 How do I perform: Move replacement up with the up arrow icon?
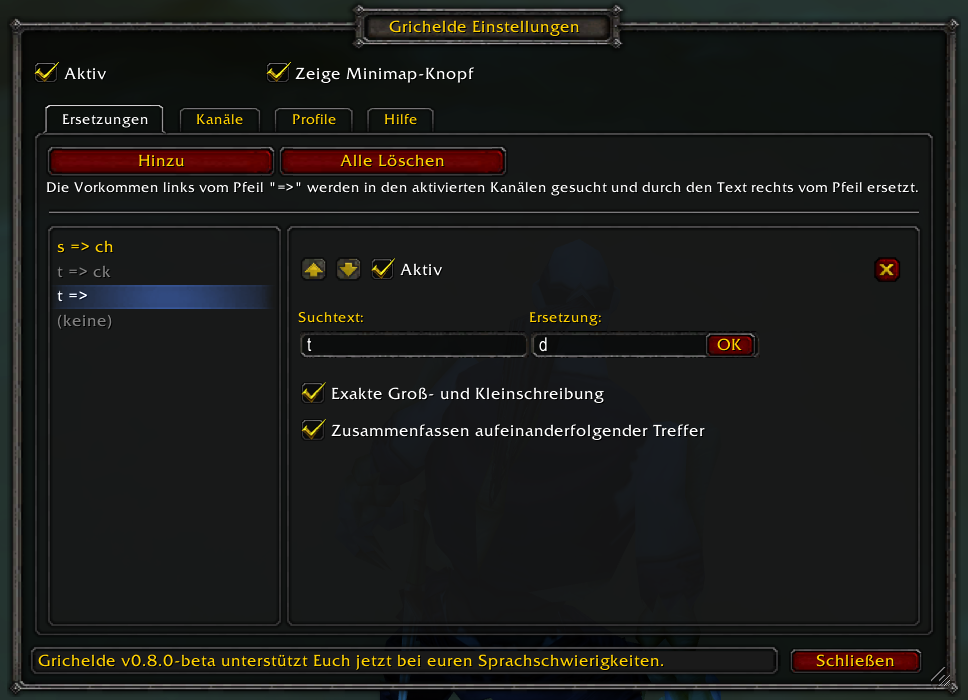coord(314,269)
